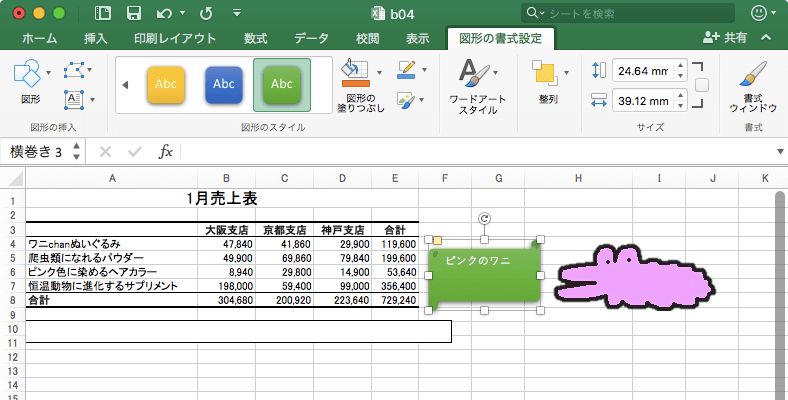Click the feedback smiley face icon
Image resolution: width=788 pixels, height=400 pixels.
point(759,13)
